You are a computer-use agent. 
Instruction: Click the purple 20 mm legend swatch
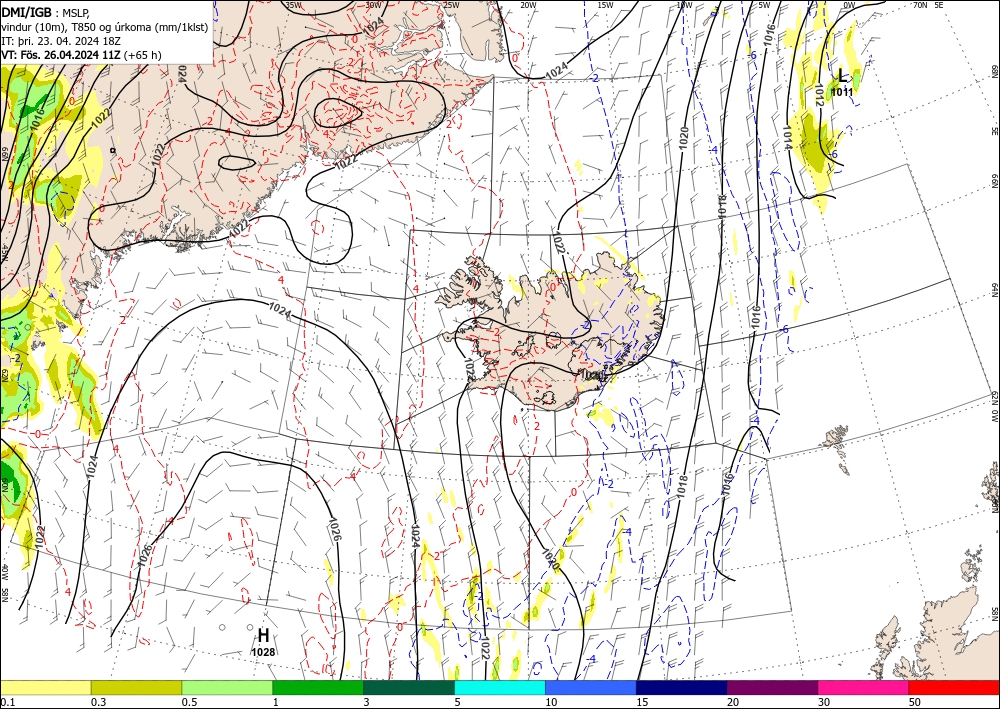click(x=772, y=687)
